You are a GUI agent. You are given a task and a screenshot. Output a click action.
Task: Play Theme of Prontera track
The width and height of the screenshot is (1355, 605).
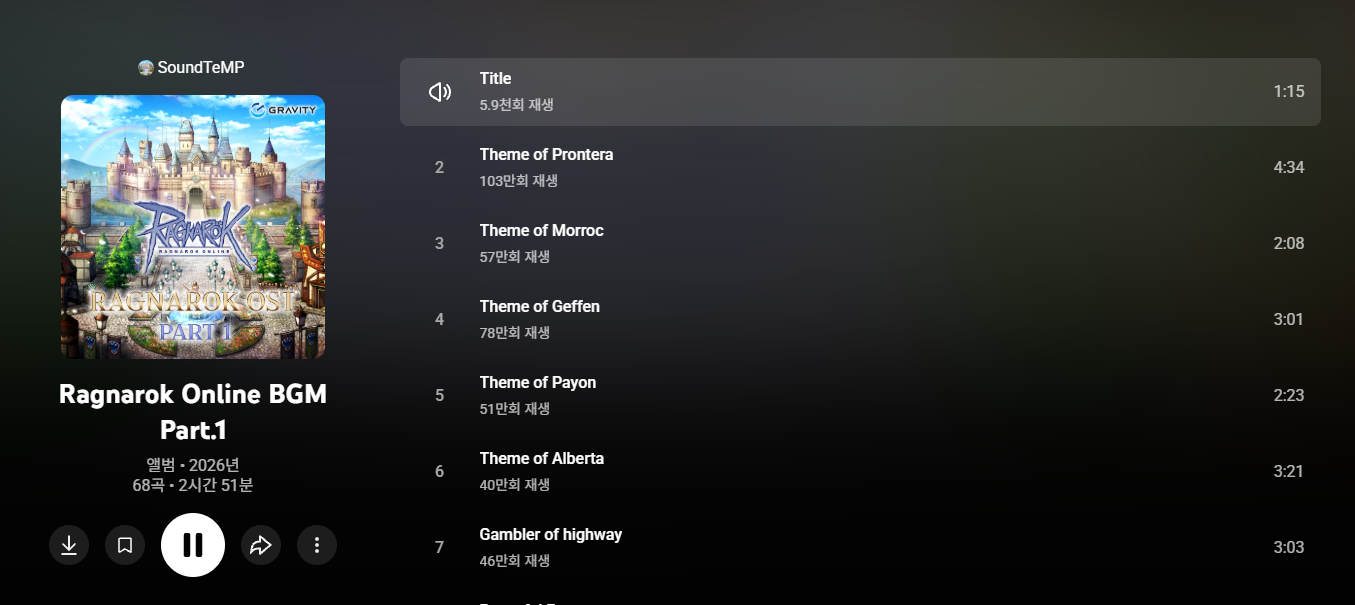546,155
